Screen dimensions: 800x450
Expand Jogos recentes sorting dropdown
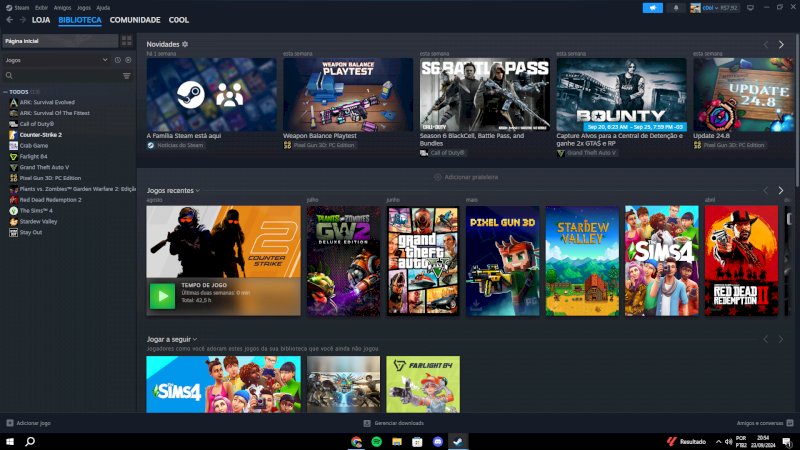tap(197, 191)
